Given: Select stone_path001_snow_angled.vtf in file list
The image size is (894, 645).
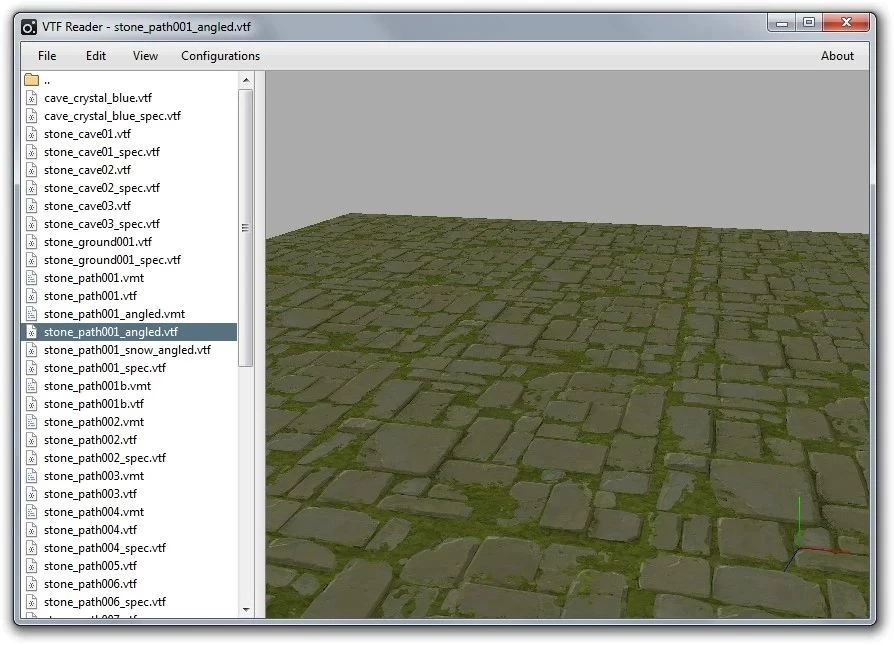Looking at the screenshot, I should (x=127, y=350).
